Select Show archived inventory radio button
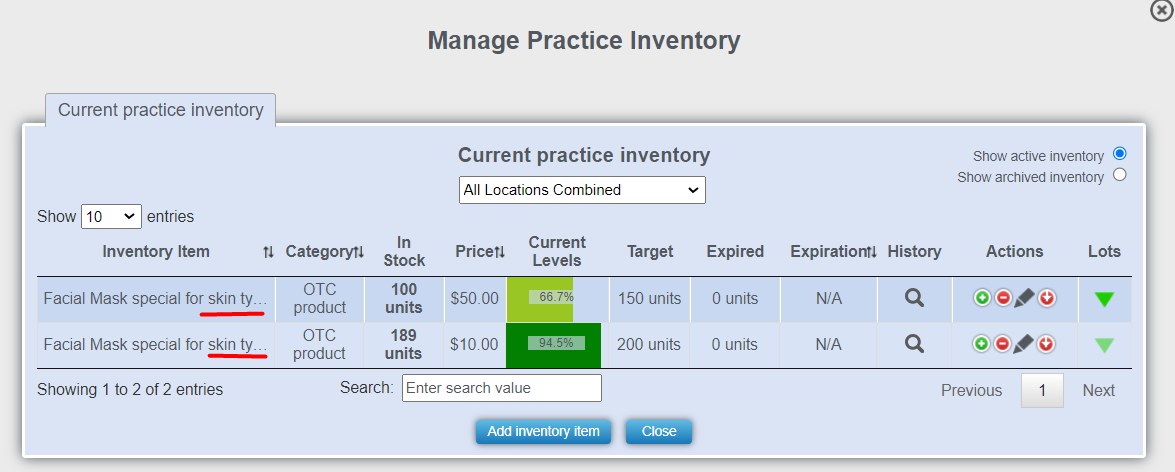1175x472 pixels. [x=1119, y=175]
